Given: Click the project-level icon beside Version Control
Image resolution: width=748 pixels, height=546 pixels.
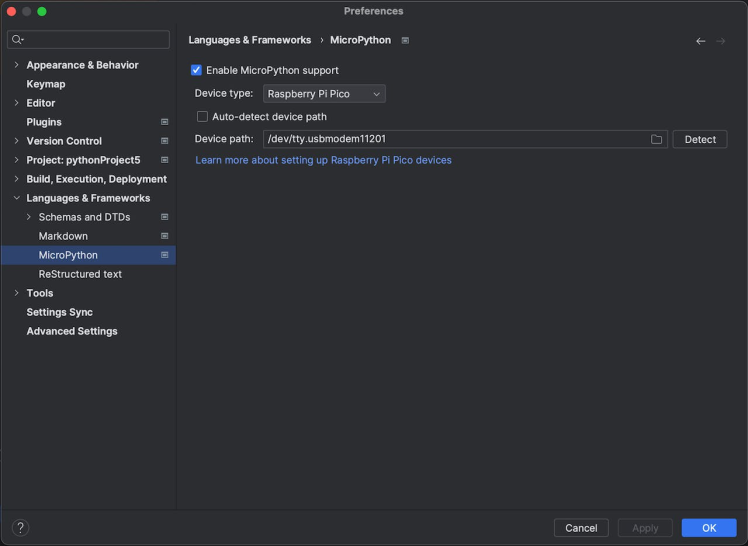Looking at the screenshot, I should coord(164,141).
